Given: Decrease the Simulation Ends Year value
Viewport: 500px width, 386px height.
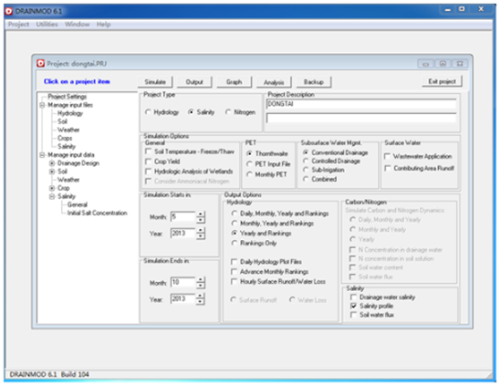Looking at the screenshot, I should click(200, 301).
